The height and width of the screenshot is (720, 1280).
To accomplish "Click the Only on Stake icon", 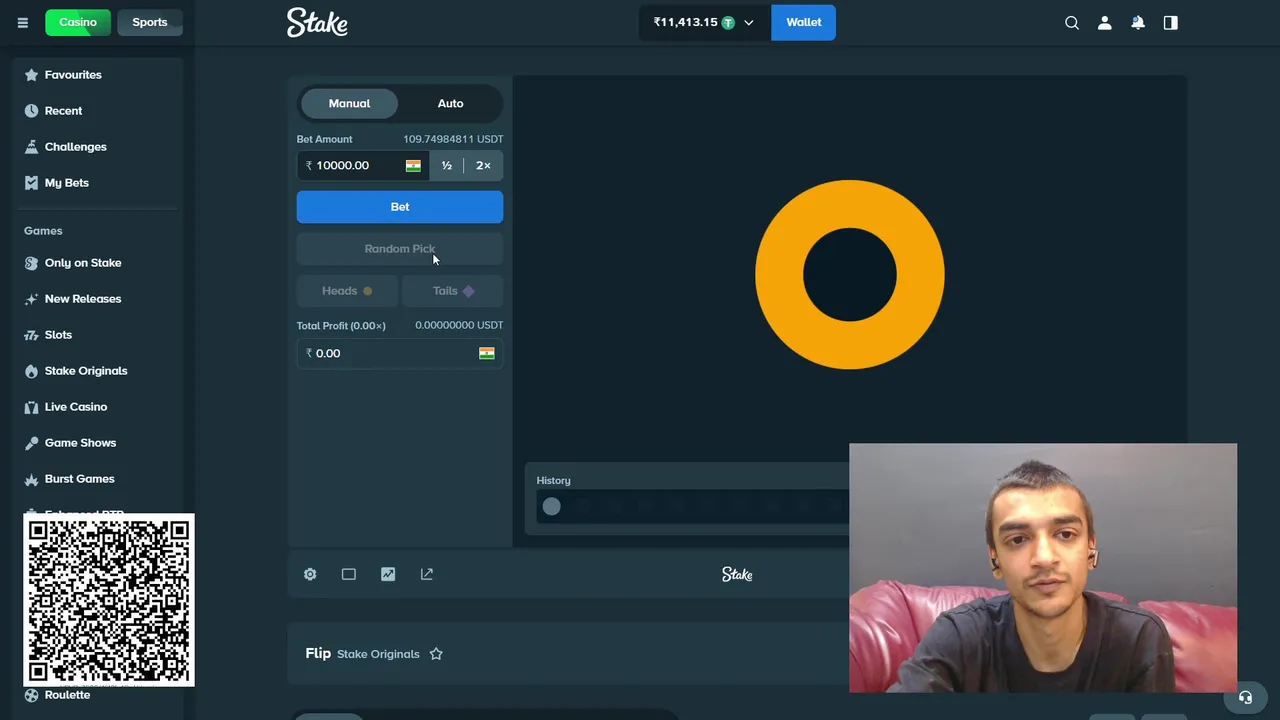I will 31,263.
